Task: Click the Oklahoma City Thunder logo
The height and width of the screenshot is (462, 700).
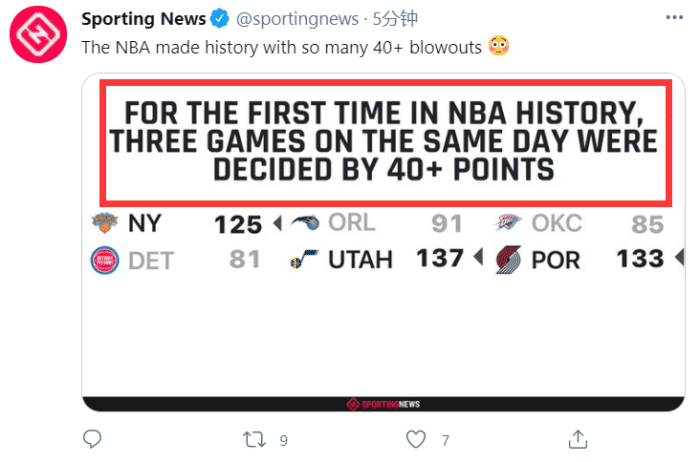Action: (508, 223)
